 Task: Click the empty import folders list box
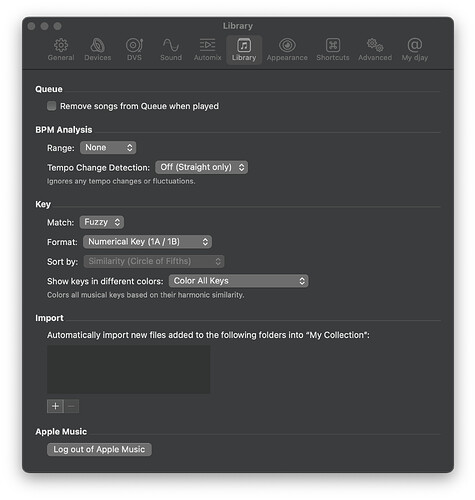pyautogui.click(x=128, y=369)
